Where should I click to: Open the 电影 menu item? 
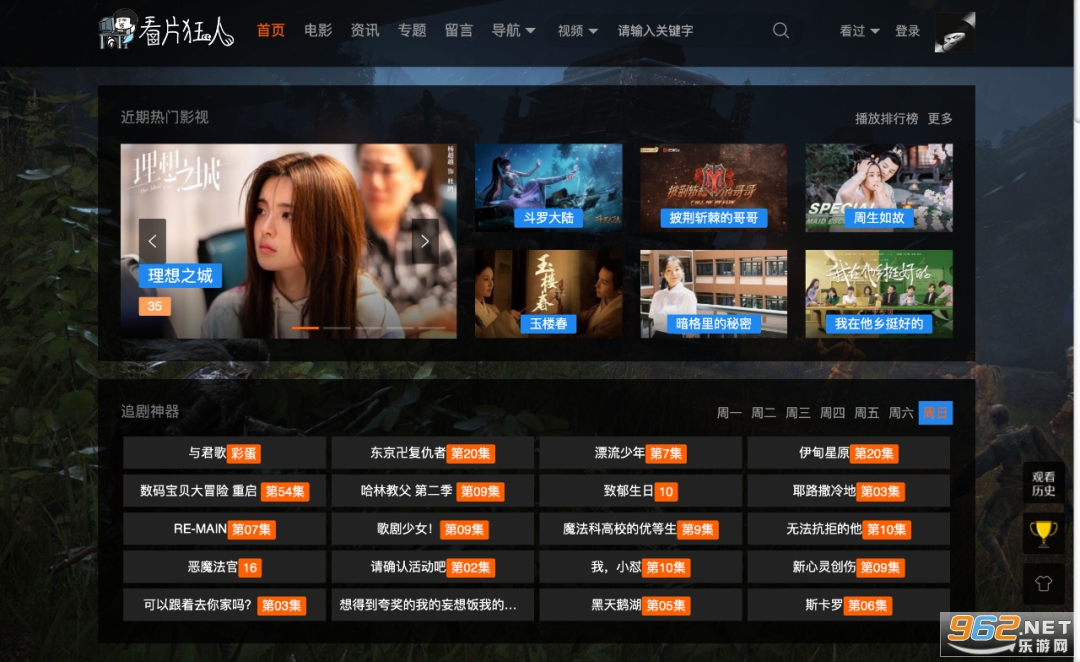318,30
